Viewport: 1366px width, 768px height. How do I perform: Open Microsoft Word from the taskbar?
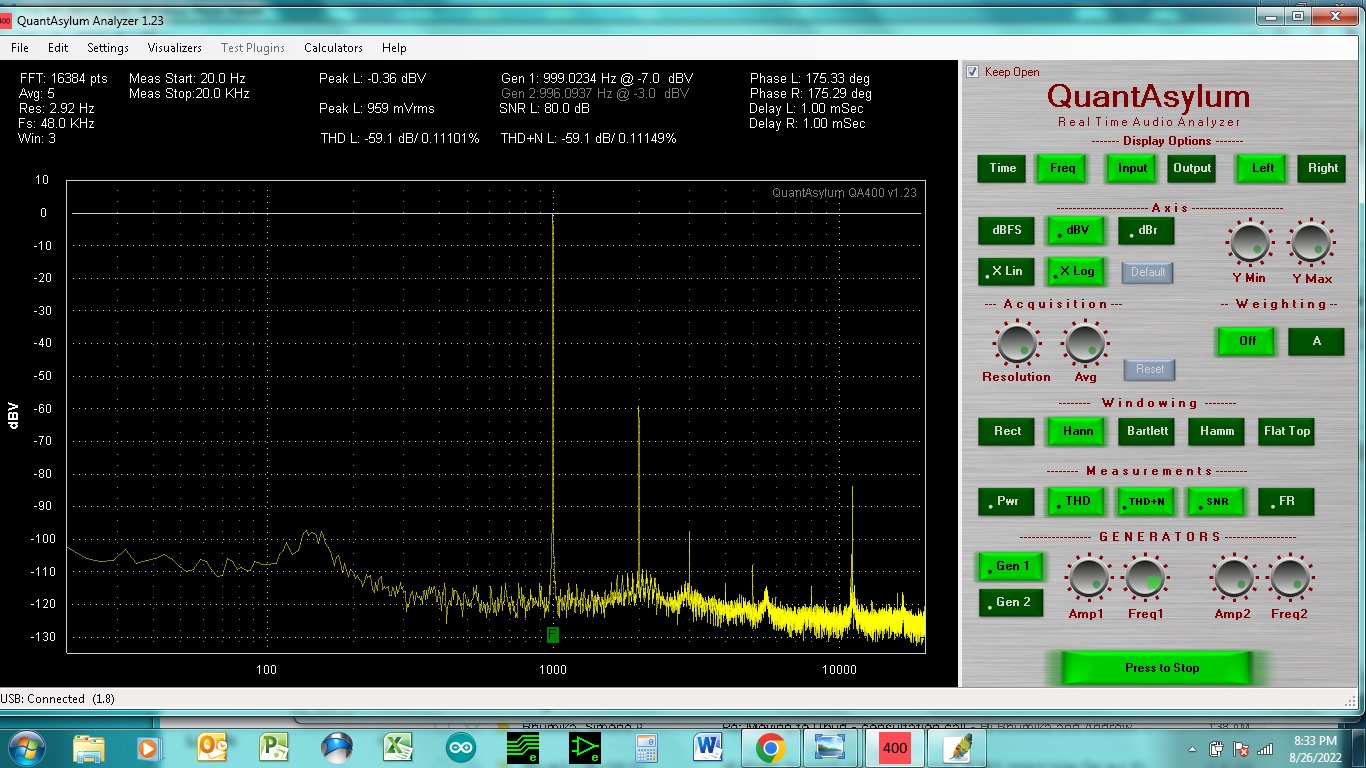click(708, 747)
